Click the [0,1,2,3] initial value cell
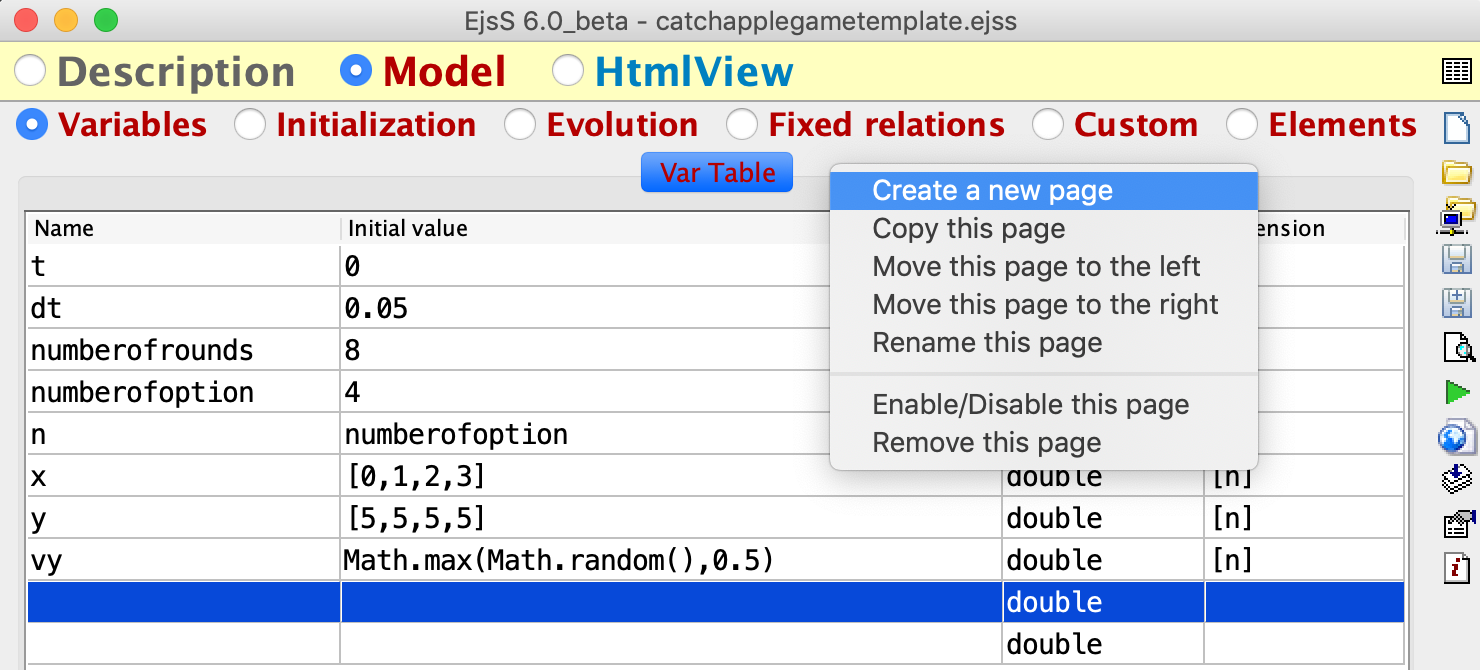The height and width of the screenshot is (670, 1480). (671, 476)
